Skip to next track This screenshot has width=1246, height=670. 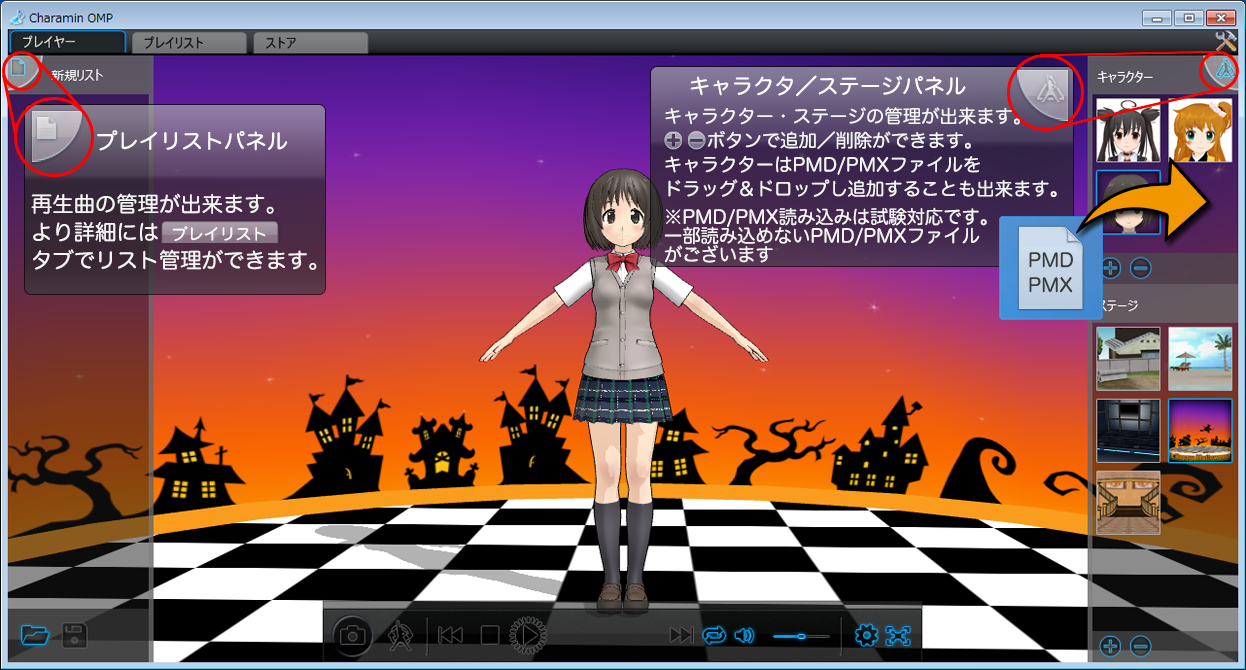tap(681, 634)
